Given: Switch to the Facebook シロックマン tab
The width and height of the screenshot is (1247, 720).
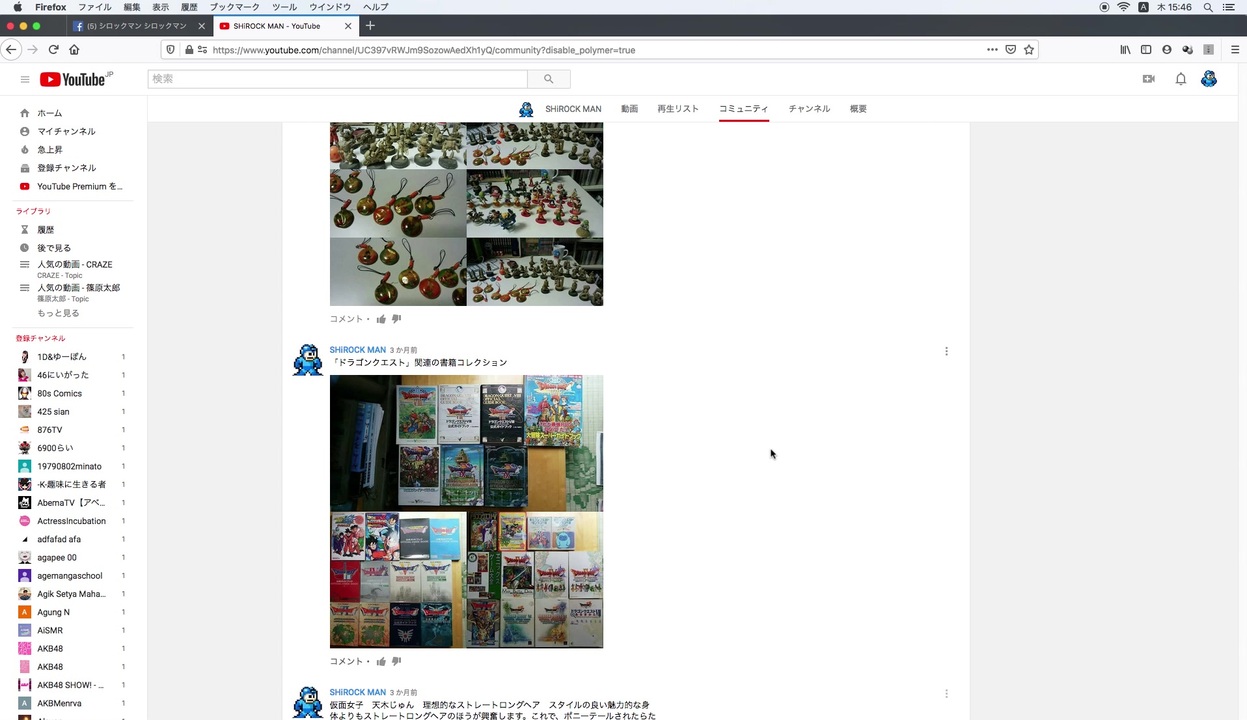Looking at the screenshot, I should click(139, 25).
